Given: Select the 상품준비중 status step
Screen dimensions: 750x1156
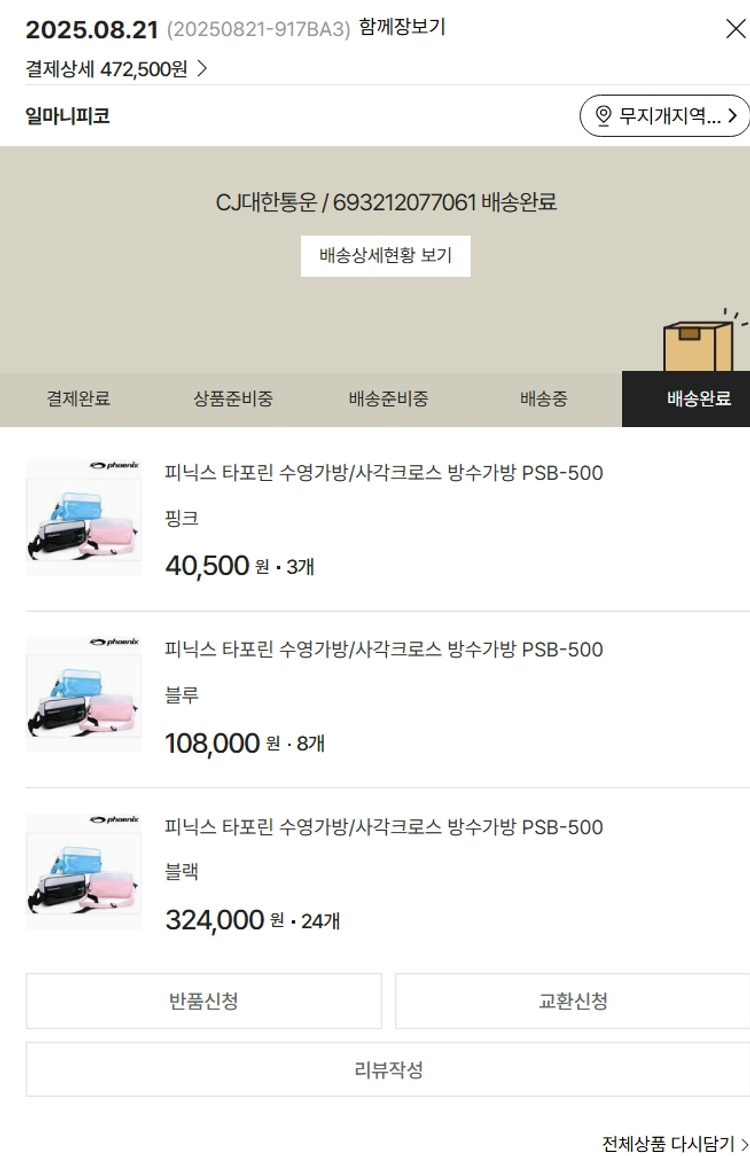Looking at the screenshot, I should (x=233, y=399).
